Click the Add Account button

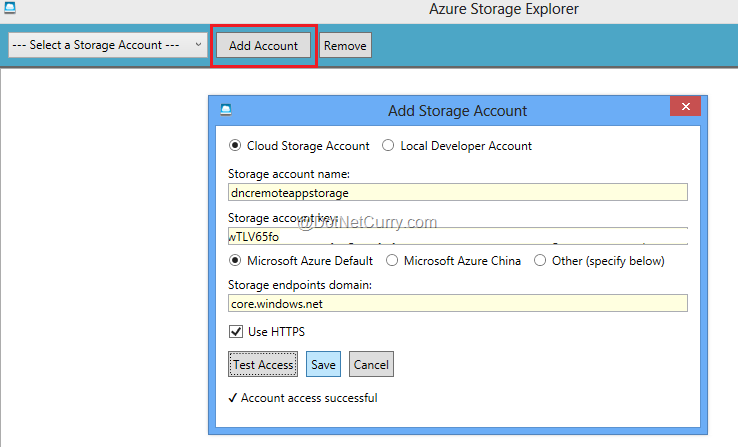pyautogui.click(x=264, y=46)
